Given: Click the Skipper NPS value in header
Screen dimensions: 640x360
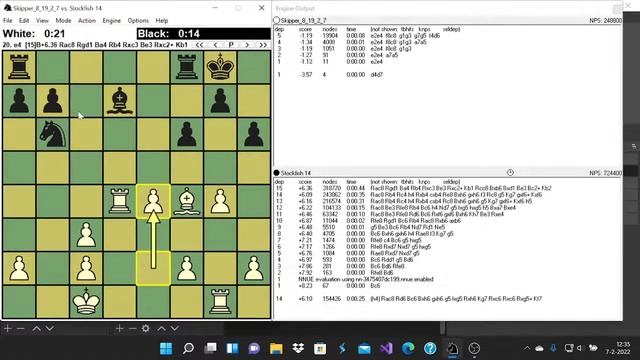Looking at the screenshot, I should click(605, 20).
